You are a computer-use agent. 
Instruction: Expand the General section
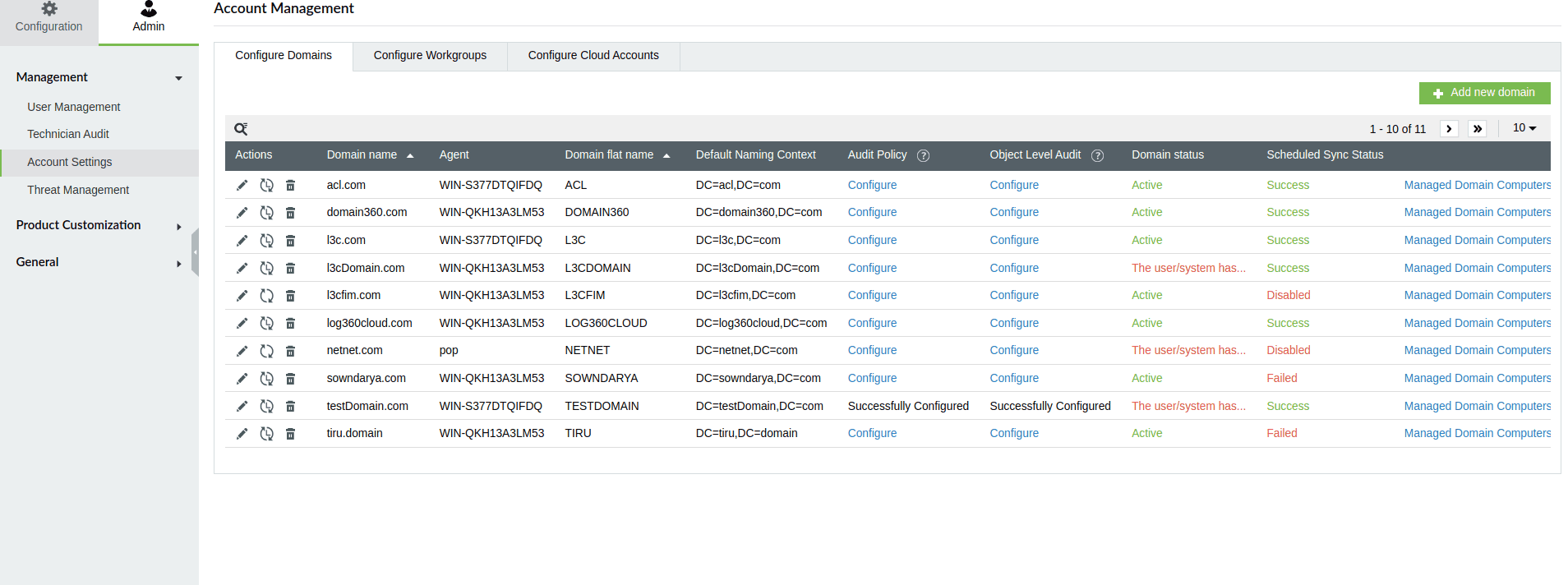[x=178, y=264]
